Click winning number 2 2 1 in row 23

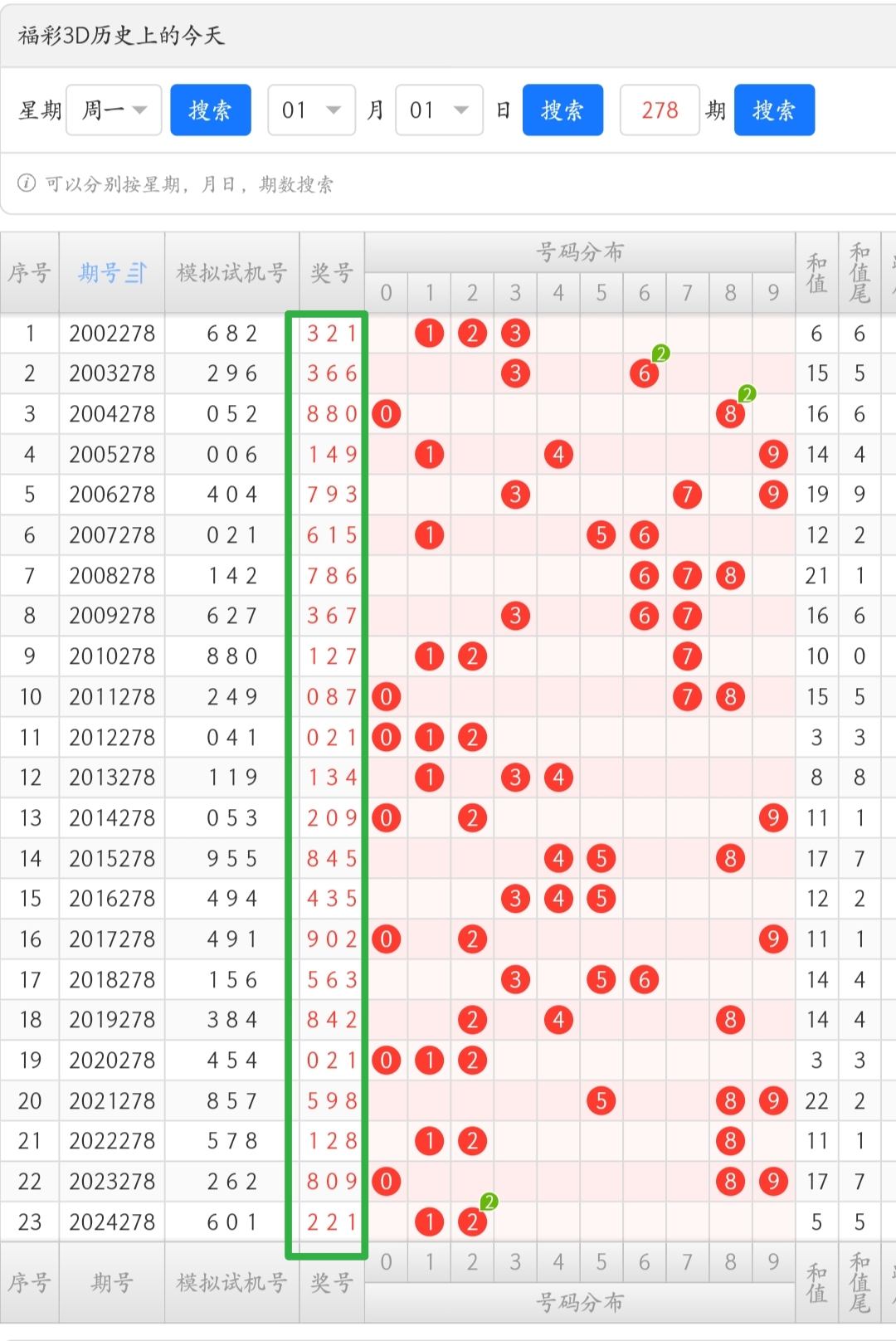click(332, 1222)
